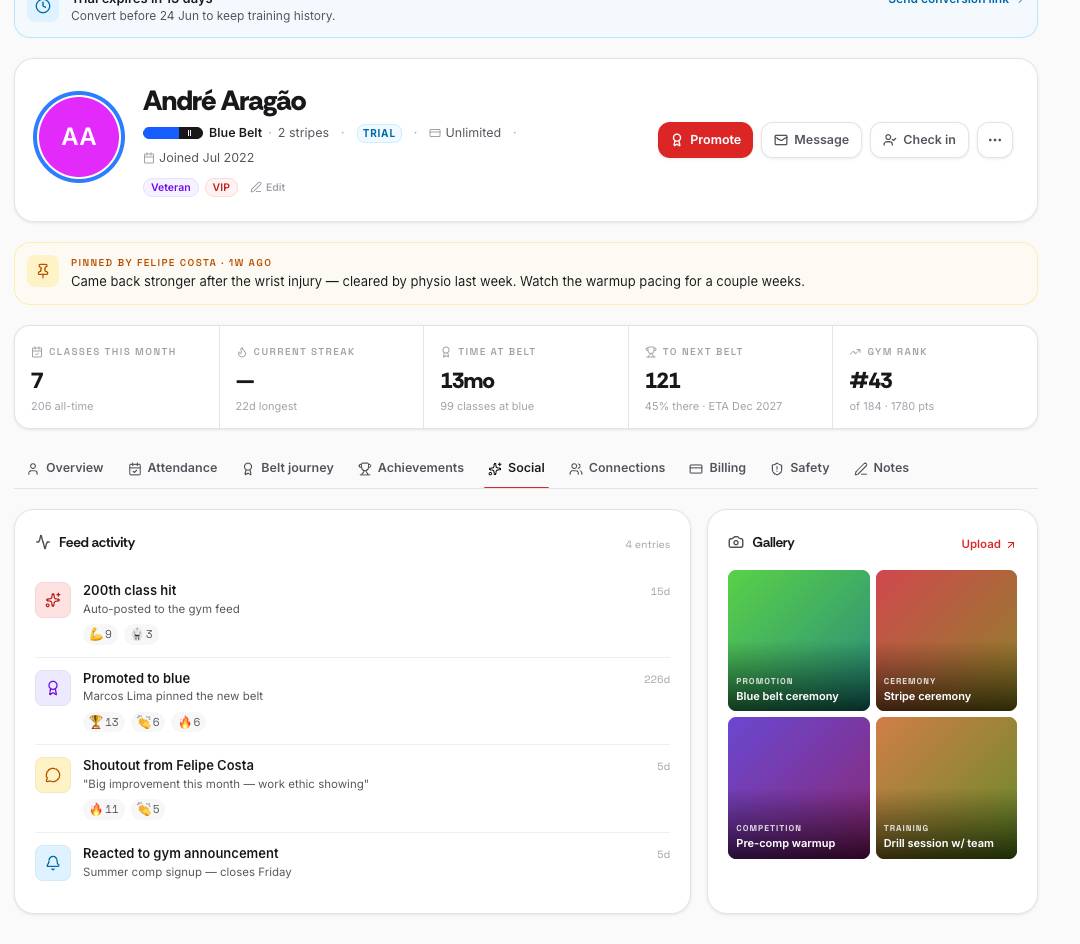Click the award icon by Time at belt

click(446, 352)
